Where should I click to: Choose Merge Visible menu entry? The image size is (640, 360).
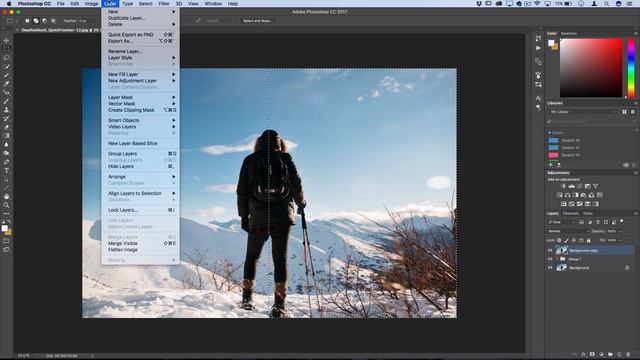tap(122, 243)
